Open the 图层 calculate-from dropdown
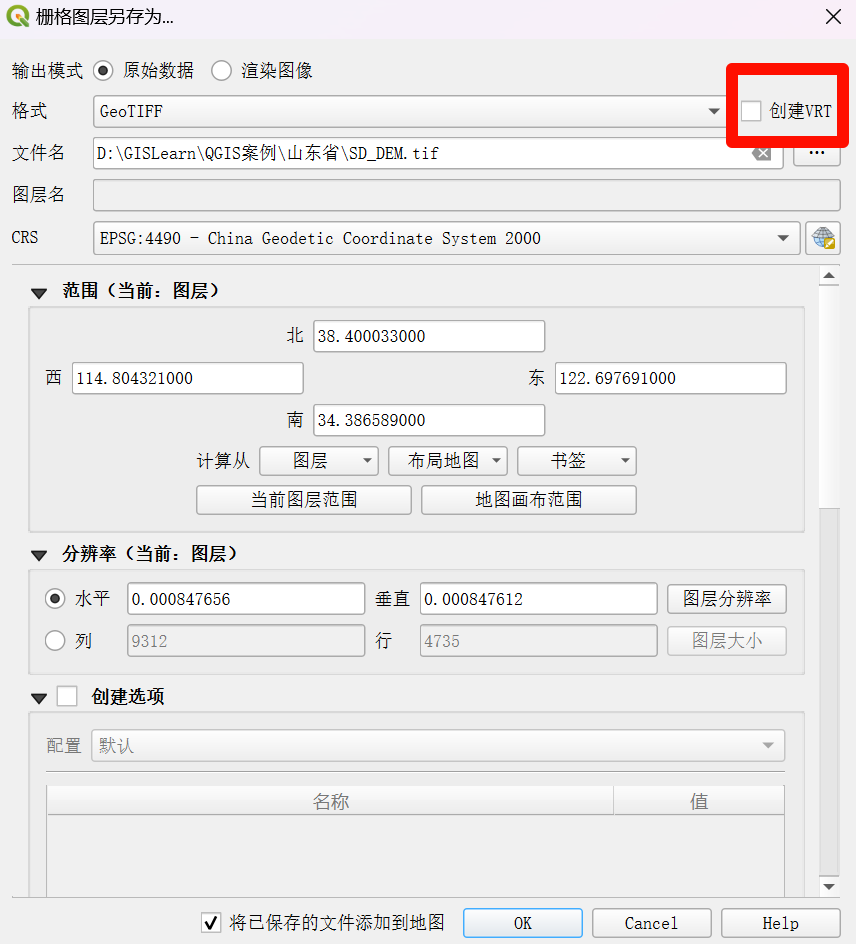The image size is (856, 944). [319, 461]
